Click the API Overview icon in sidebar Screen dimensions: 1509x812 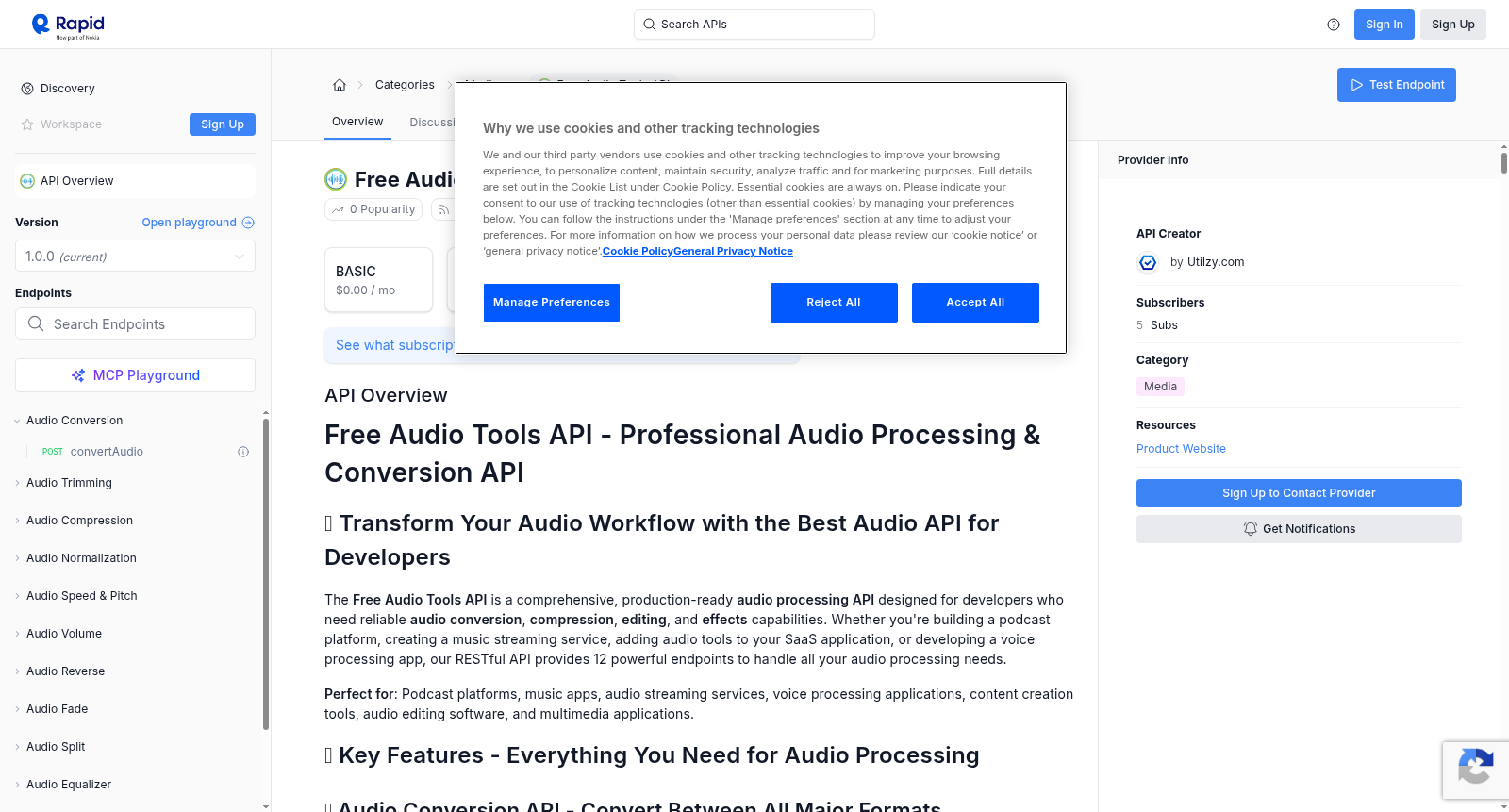[27, 181]
